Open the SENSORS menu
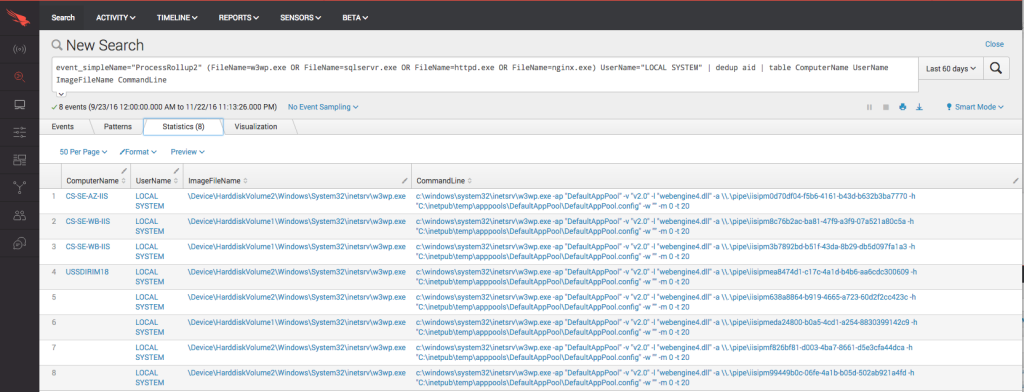 coord(300,18)
